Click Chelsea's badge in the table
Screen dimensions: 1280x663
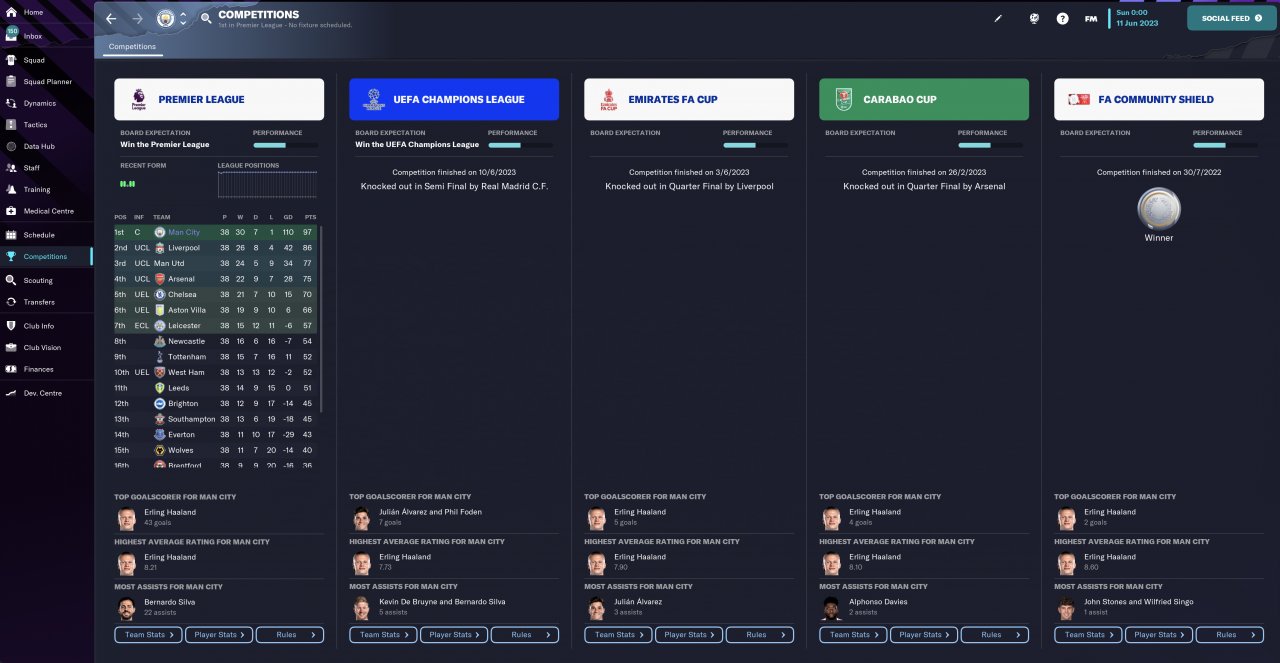(160, 295)
